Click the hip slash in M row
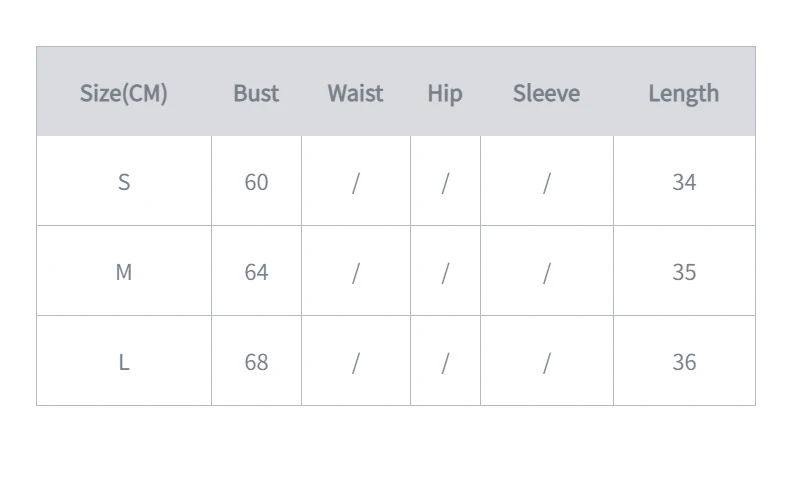This screenshot has height=500, width=800. tap(445, 273)
